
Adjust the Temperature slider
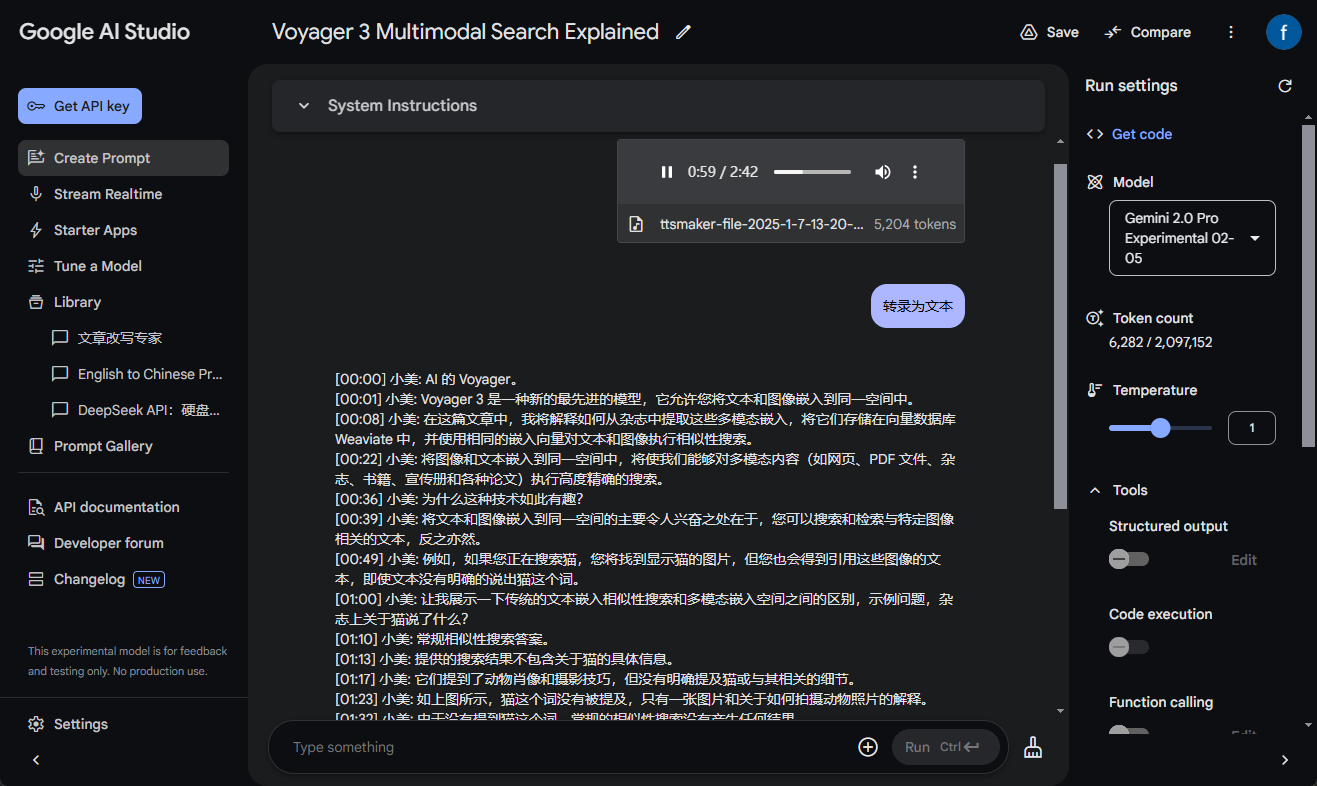(1160, 428)
